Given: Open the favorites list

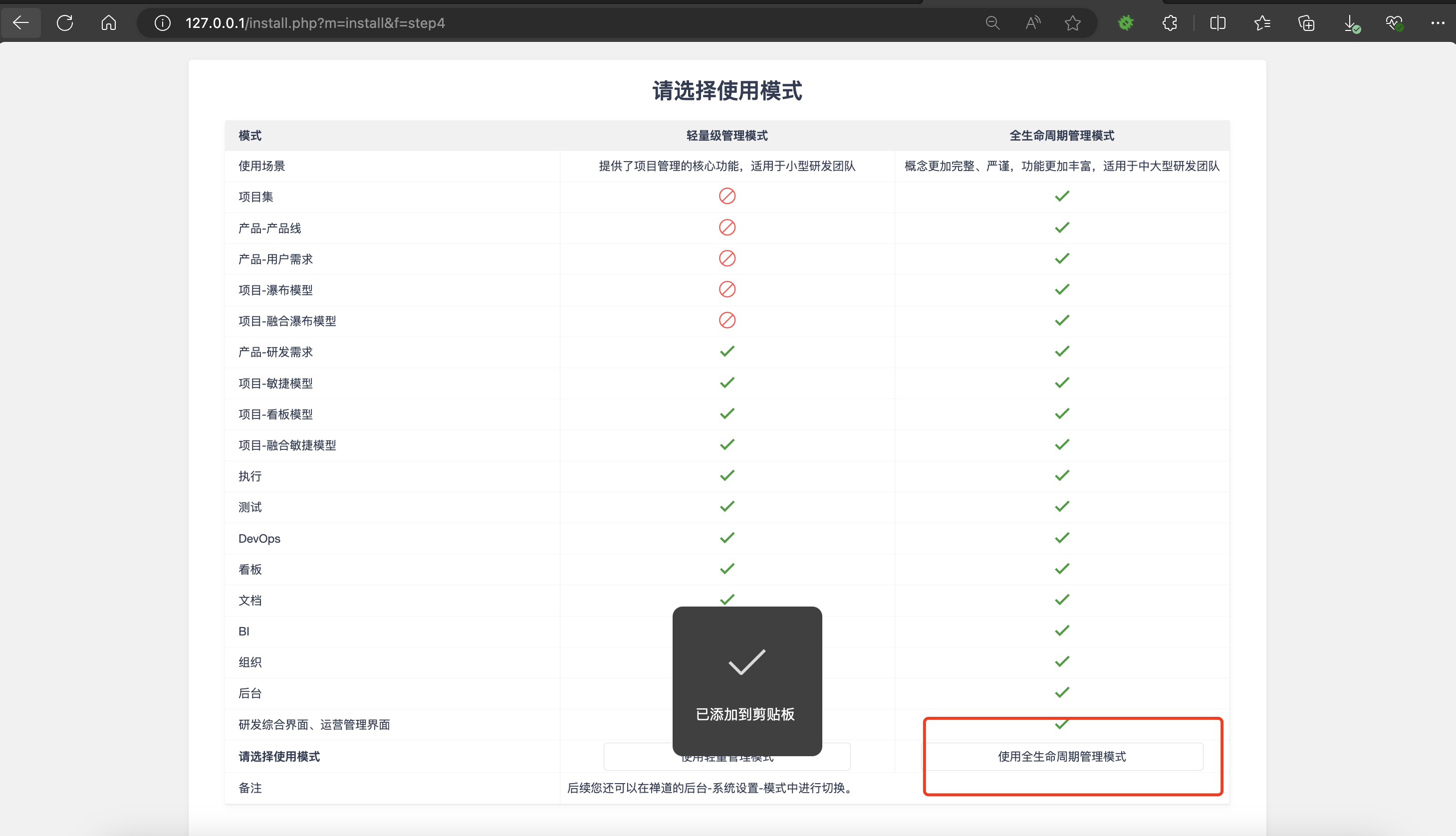Looking at the screenshot, I should point(1262,23).
